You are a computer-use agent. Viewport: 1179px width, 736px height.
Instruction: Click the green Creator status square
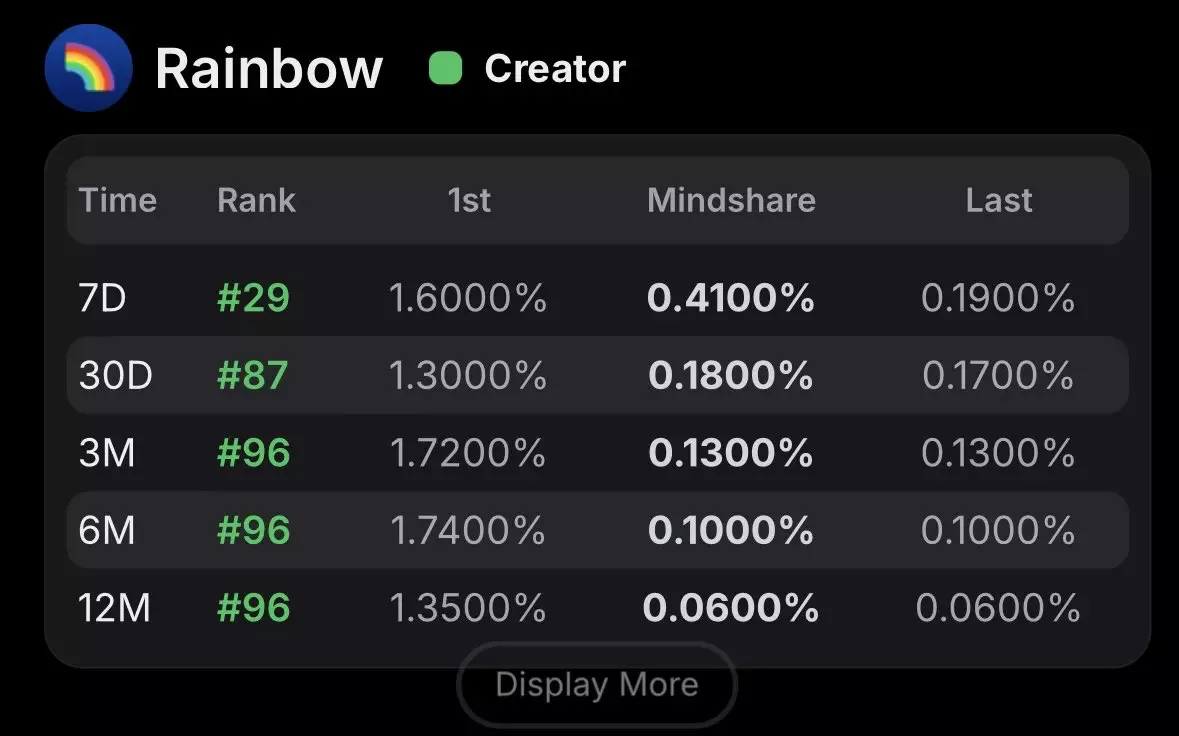click(x=445, y=68)
